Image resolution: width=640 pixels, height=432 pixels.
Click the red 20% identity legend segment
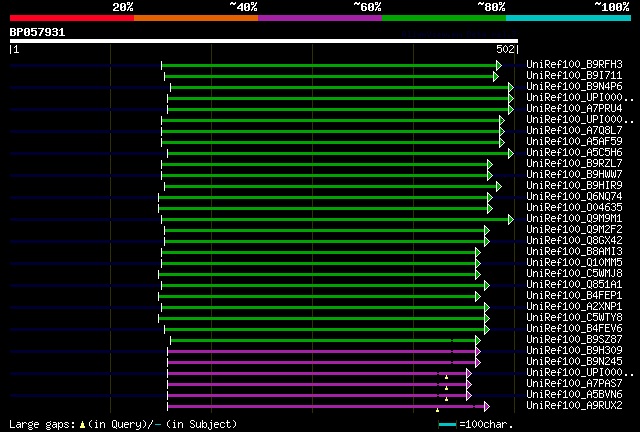tap(72, 18)
